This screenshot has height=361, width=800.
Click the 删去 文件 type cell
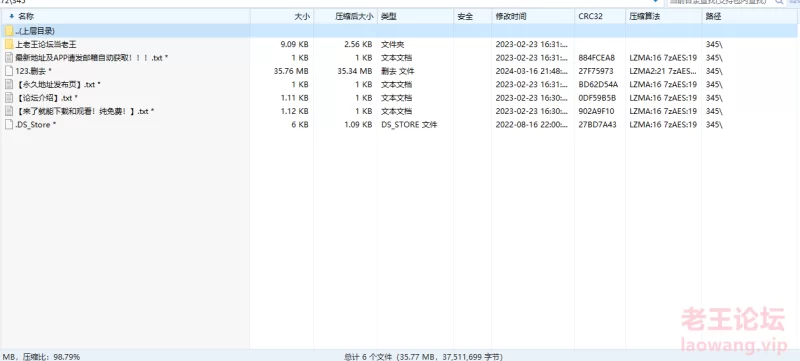[x=397, y=71]
